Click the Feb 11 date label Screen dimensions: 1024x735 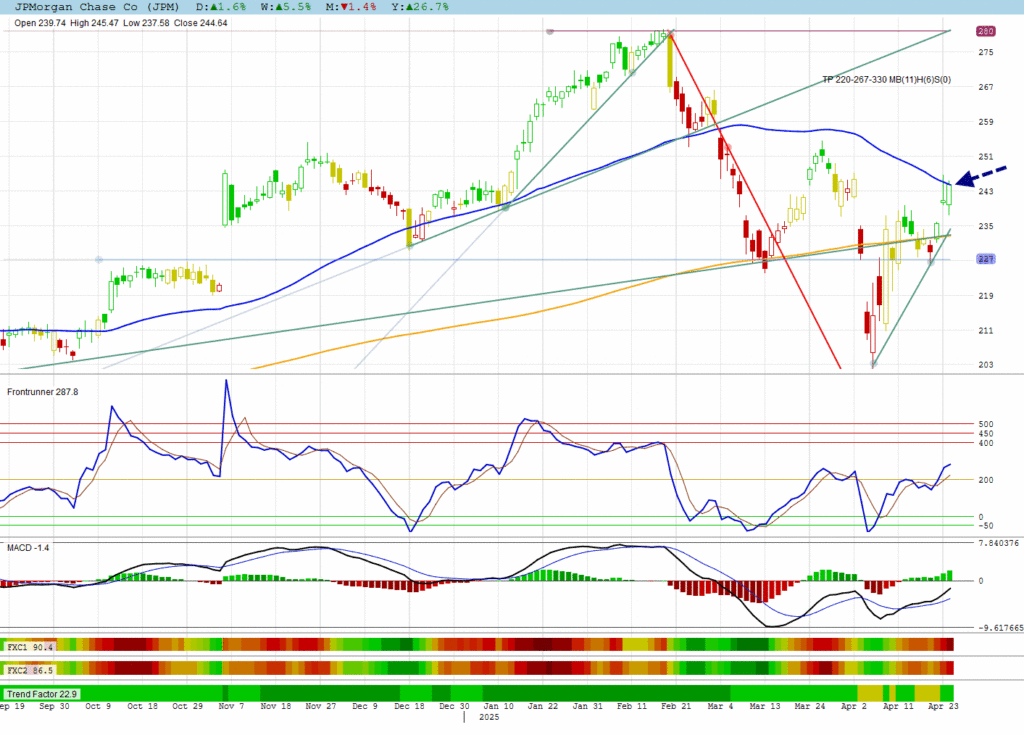pyautogui.click(x=632, y=706)
